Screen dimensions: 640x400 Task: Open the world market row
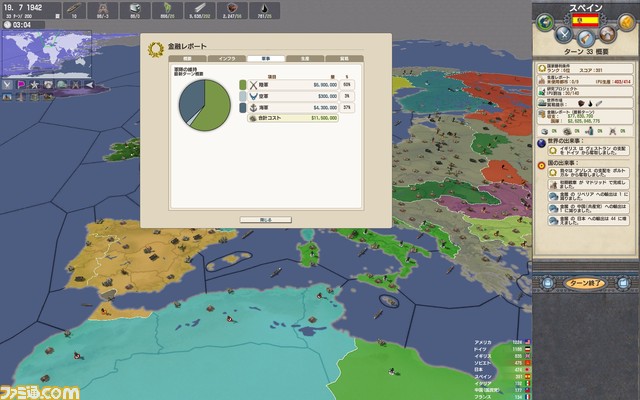[x=585, y=102]
